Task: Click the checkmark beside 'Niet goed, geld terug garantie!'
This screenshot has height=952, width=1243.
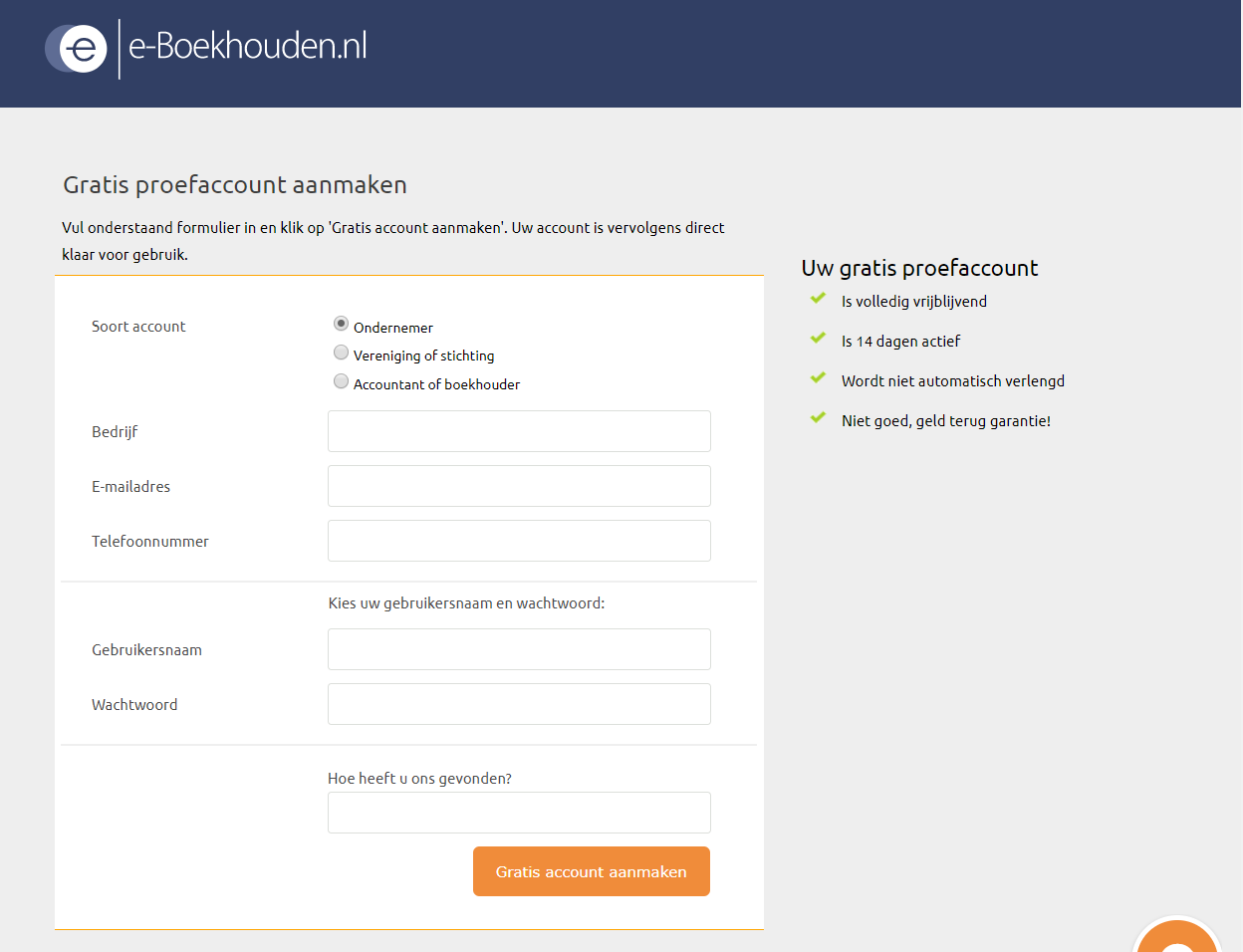Action: [817, 418]
